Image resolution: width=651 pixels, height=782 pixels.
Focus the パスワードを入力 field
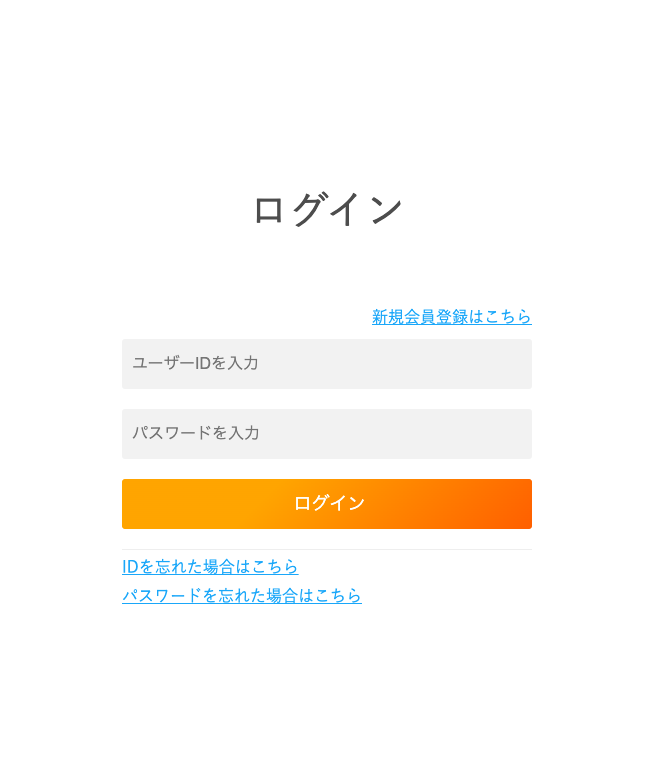click(x=327, y=434)
